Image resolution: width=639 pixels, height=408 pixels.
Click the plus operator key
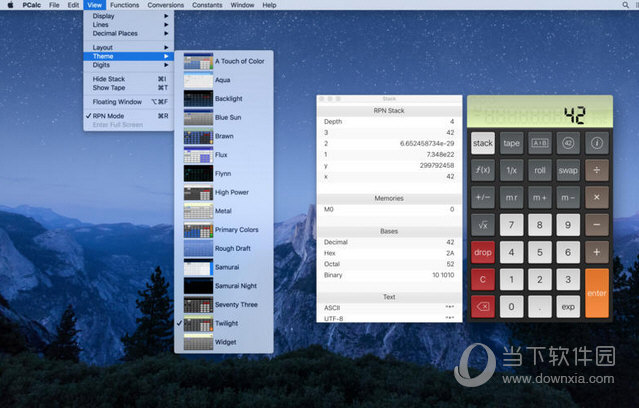click(597, 252)
